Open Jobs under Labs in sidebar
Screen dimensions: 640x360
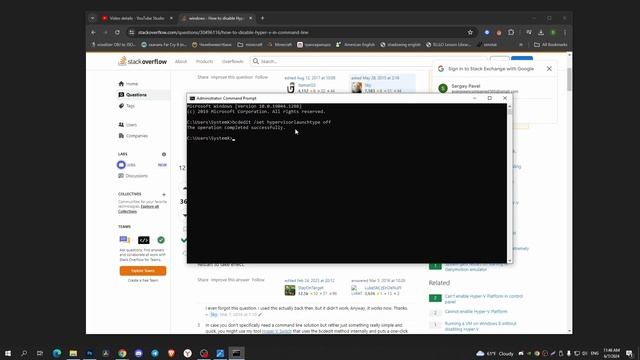pos(127,165)
